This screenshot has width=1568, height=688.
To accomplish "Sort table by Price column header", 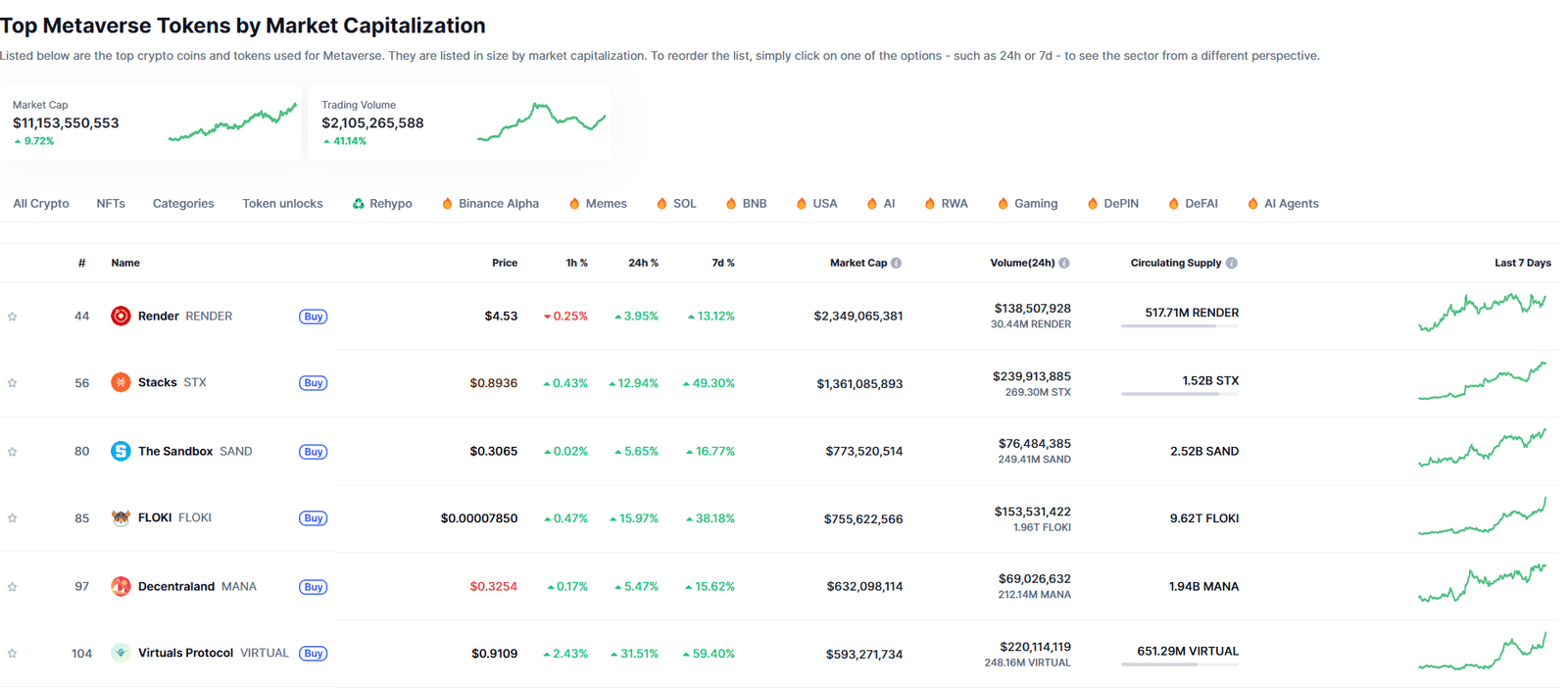I will tap(504, 263).
